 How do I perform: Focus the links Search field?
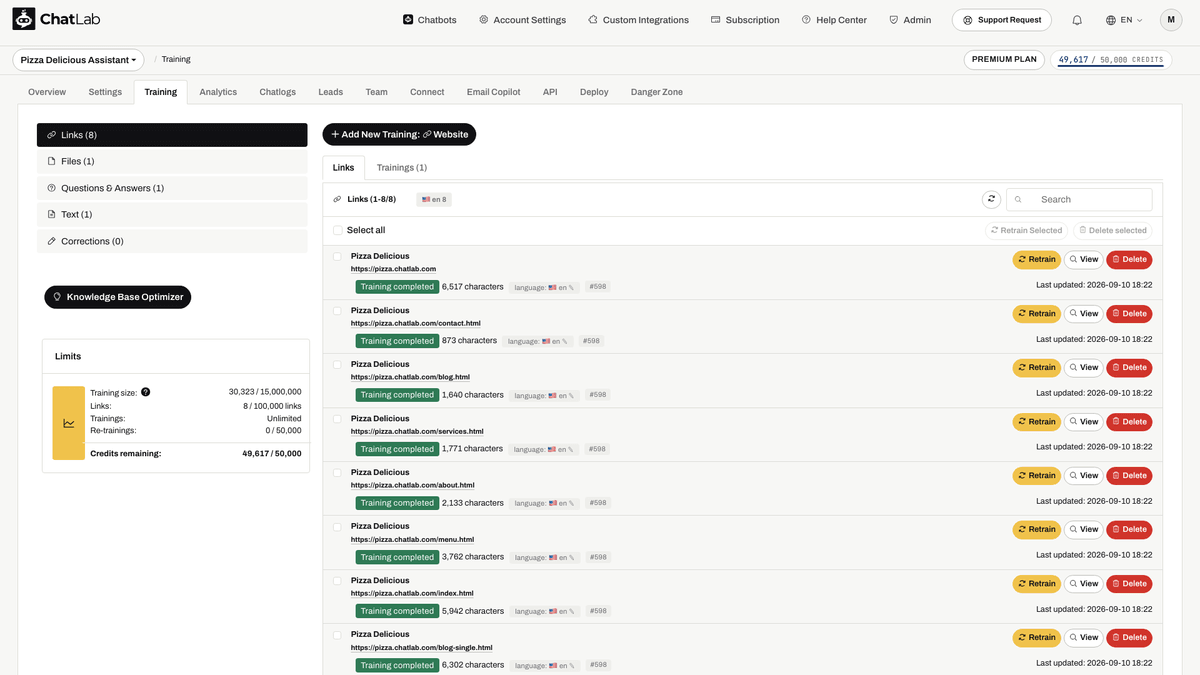(x=1079, y=199)
